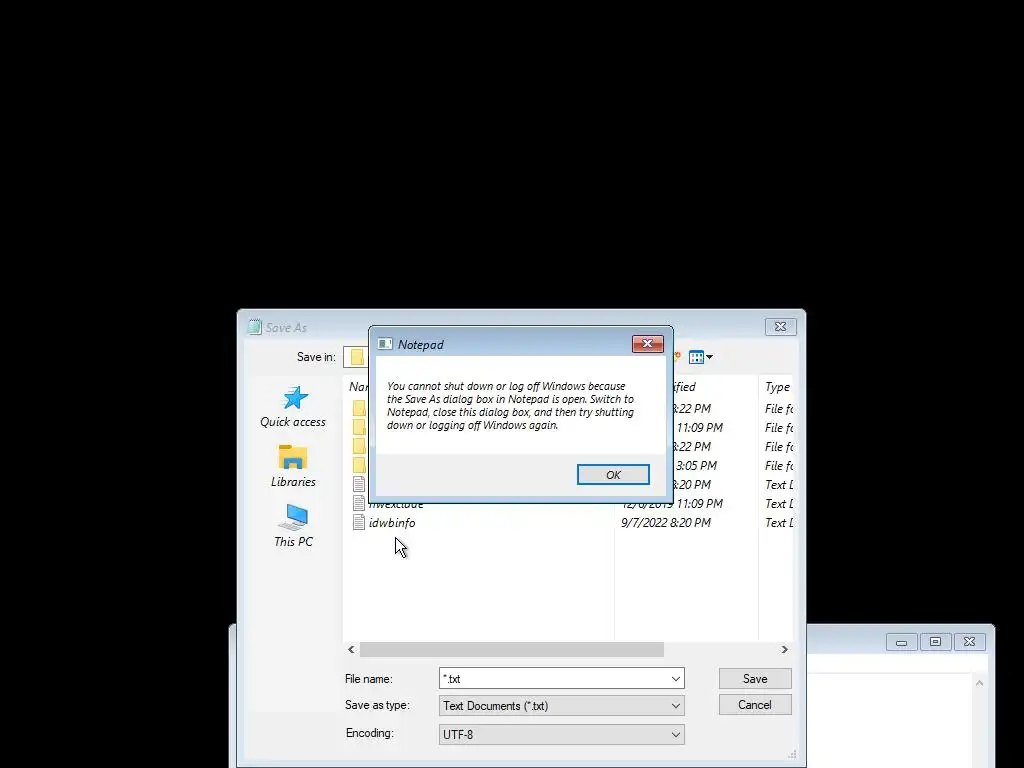
Task: Close the Save As dialog
Action: (780, 327)
